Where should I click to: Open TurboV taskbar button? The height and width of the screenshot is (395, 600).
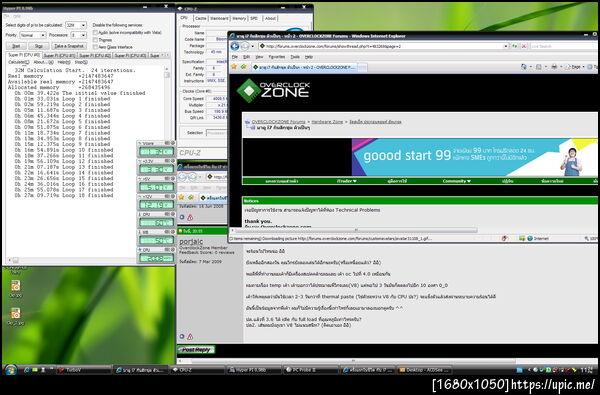pyautogui.click(x=84, y=370)
